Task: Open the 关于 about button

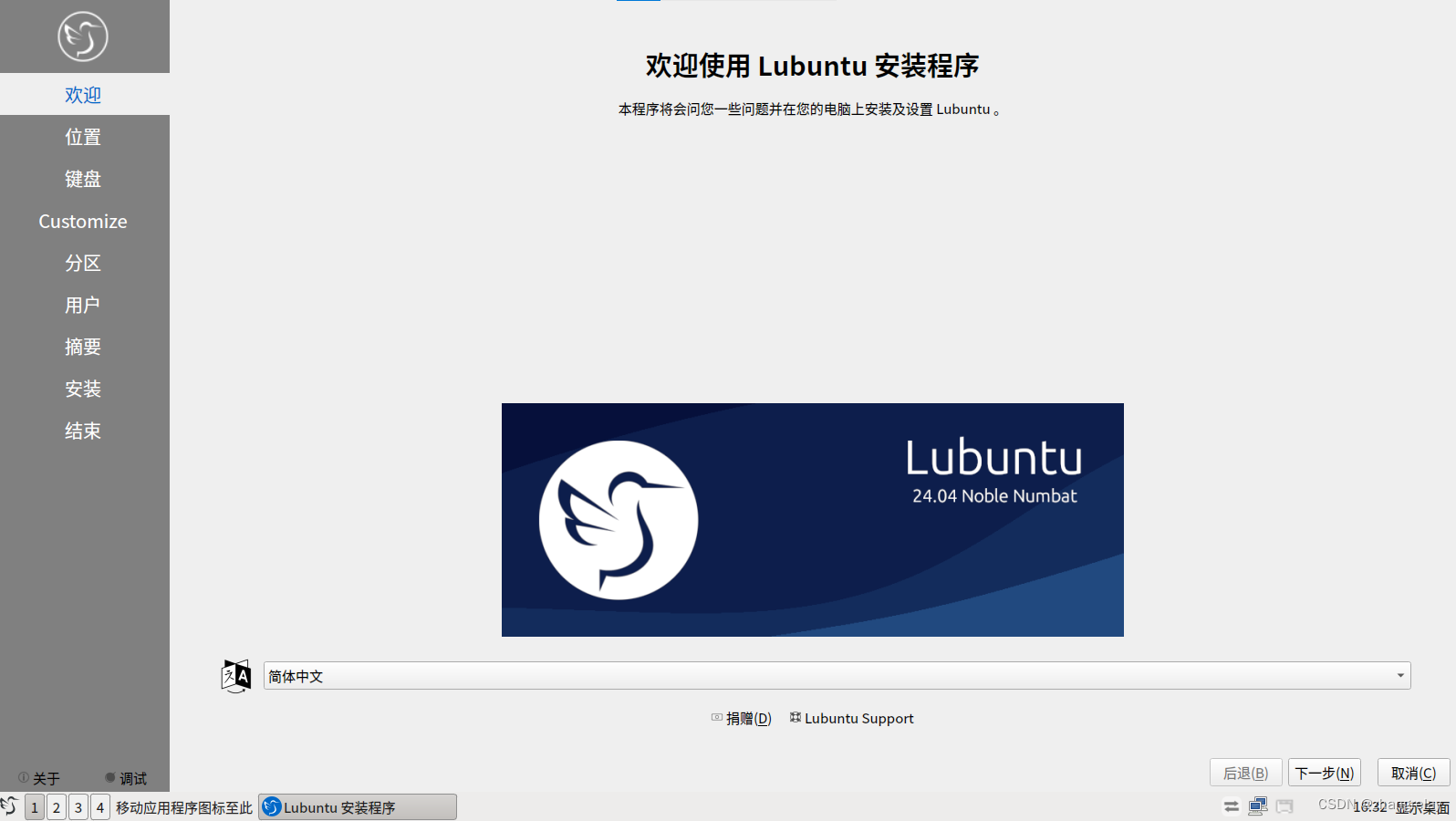Action: 39,778
